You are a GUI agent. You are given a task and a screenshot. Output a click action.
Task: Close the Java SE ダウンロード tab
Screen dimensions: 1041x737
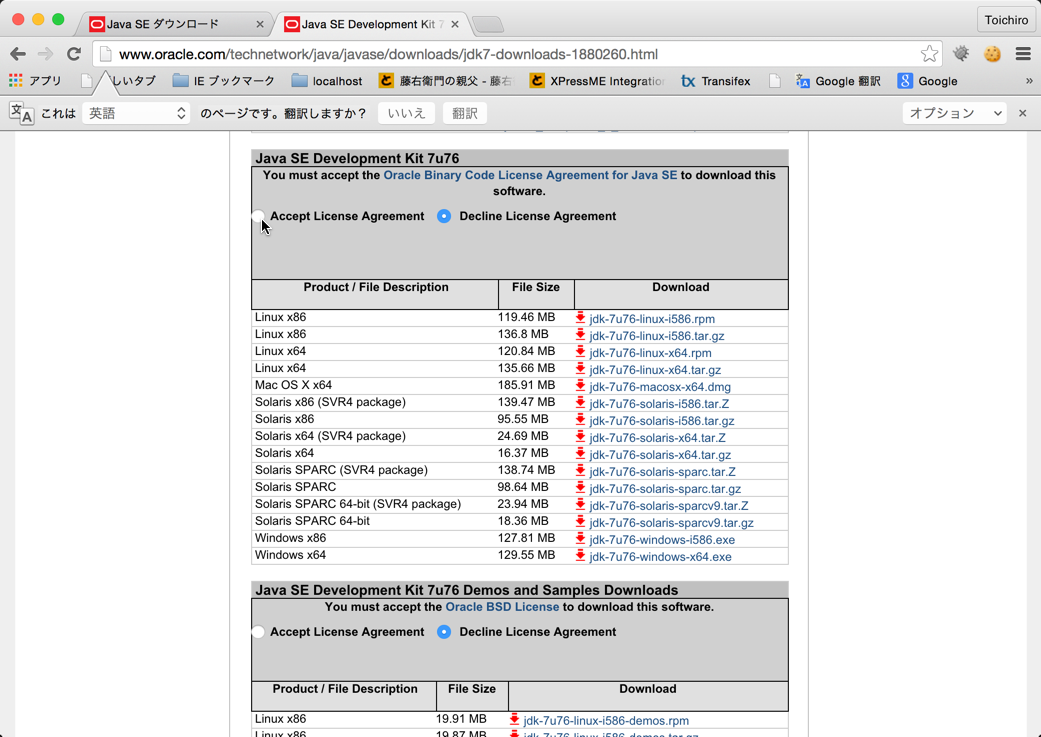[x=260, y=25]
